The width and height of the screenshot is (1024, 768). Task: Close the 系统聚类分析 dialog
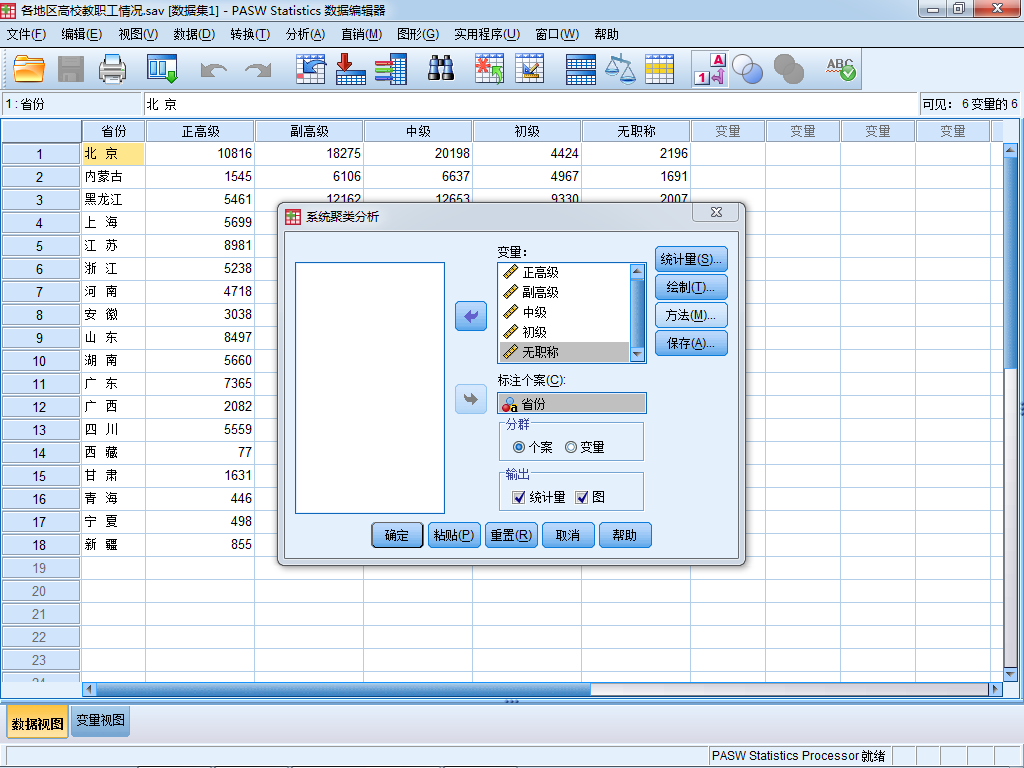[x=716, y=212]
